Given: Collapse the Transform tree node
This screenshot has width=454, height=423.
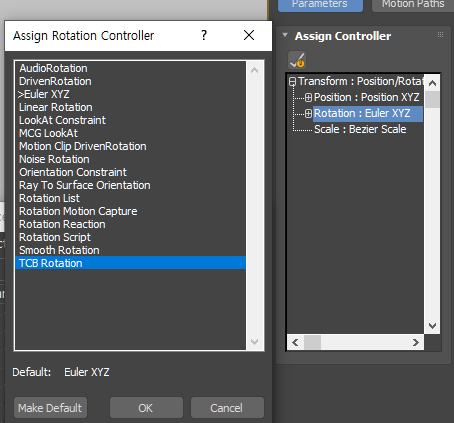Looking at the screenshot, I should tap(292, 81).
